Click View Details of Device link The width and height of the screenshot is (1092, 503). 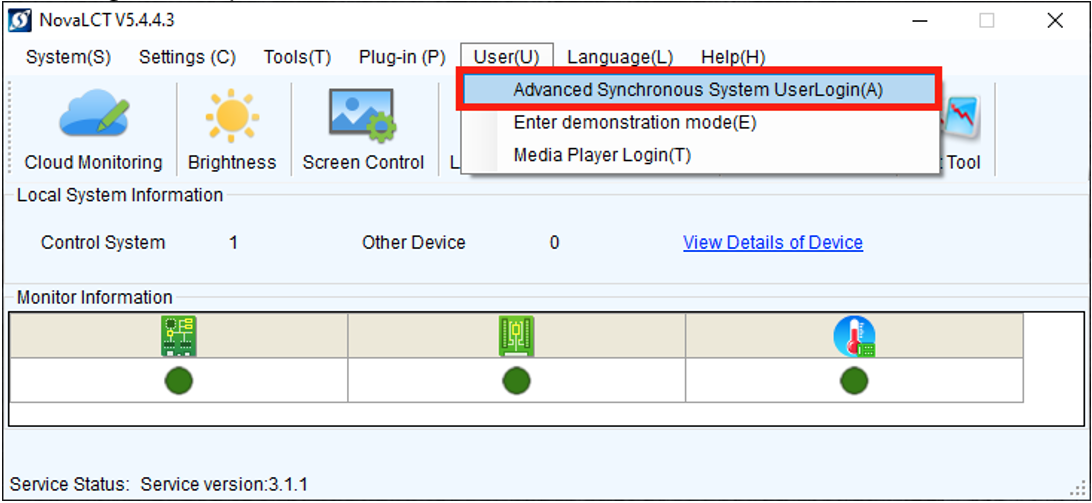click(x=772, y=242)
